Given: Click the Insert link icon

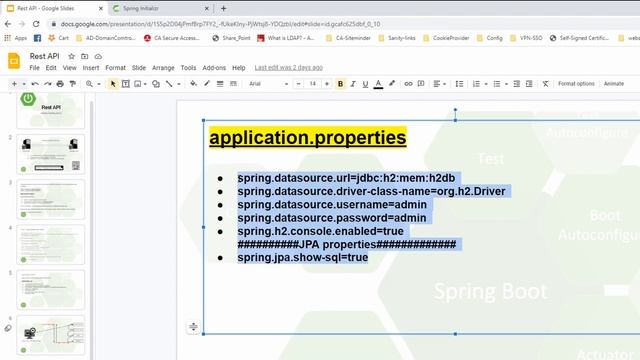Looking at the screenshot, I should click(408, 84).
